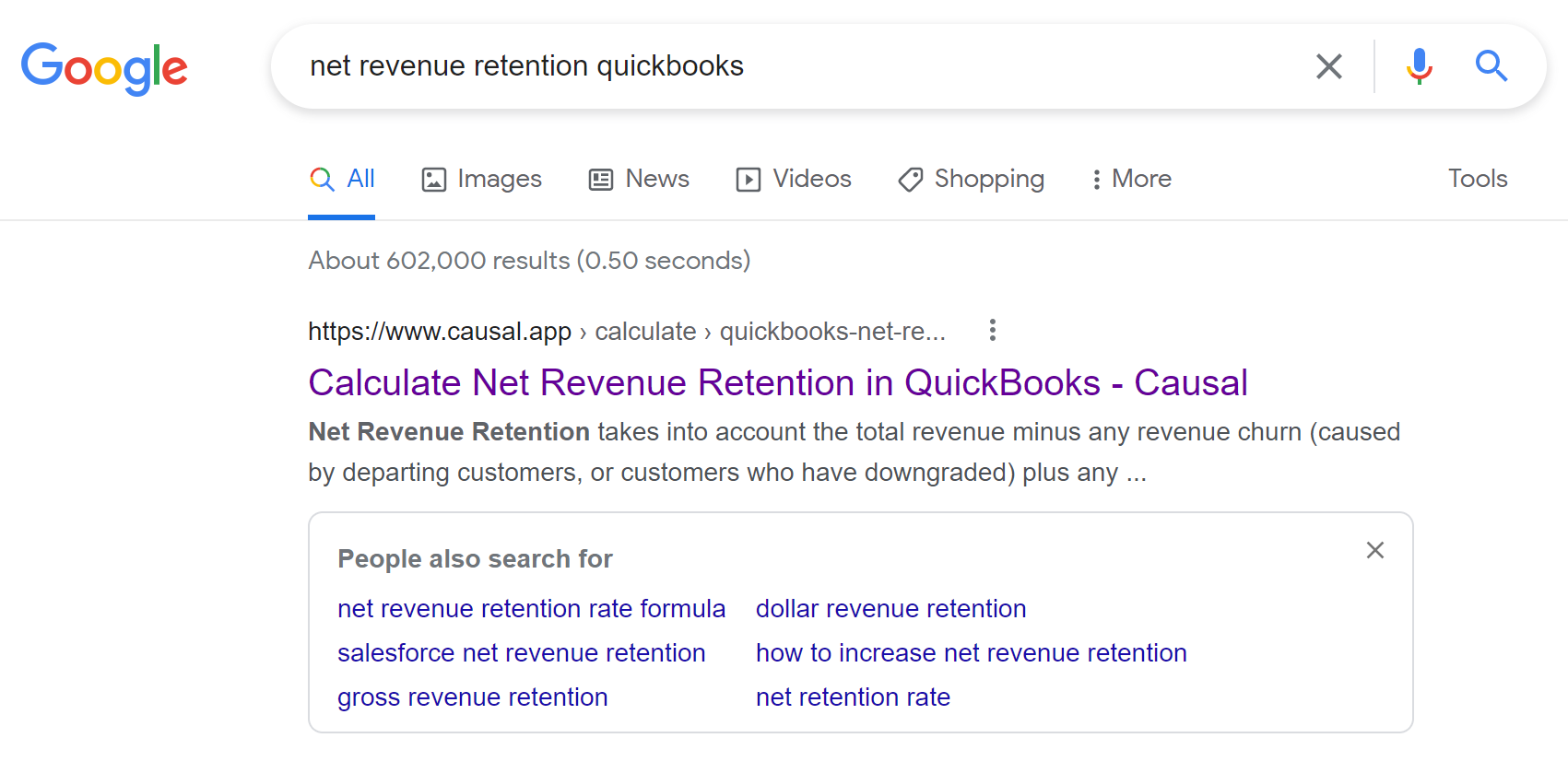1568x773 pixels.
Task: Search dollar revenue retention
Action: coord(891,609)
